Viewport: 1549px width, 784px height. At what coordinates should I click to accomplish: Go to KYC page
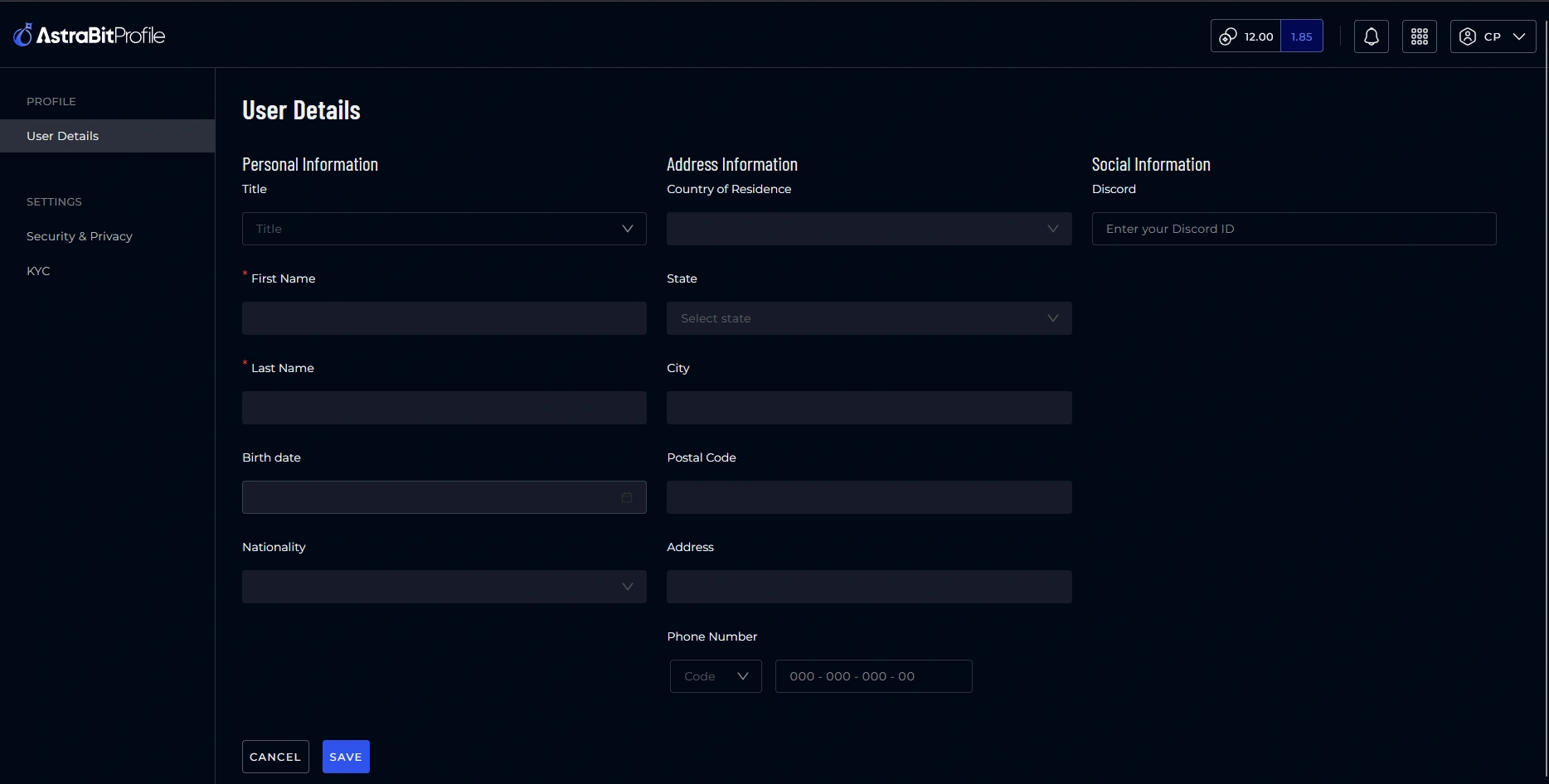pyautogui.click(x=38, y=271)
